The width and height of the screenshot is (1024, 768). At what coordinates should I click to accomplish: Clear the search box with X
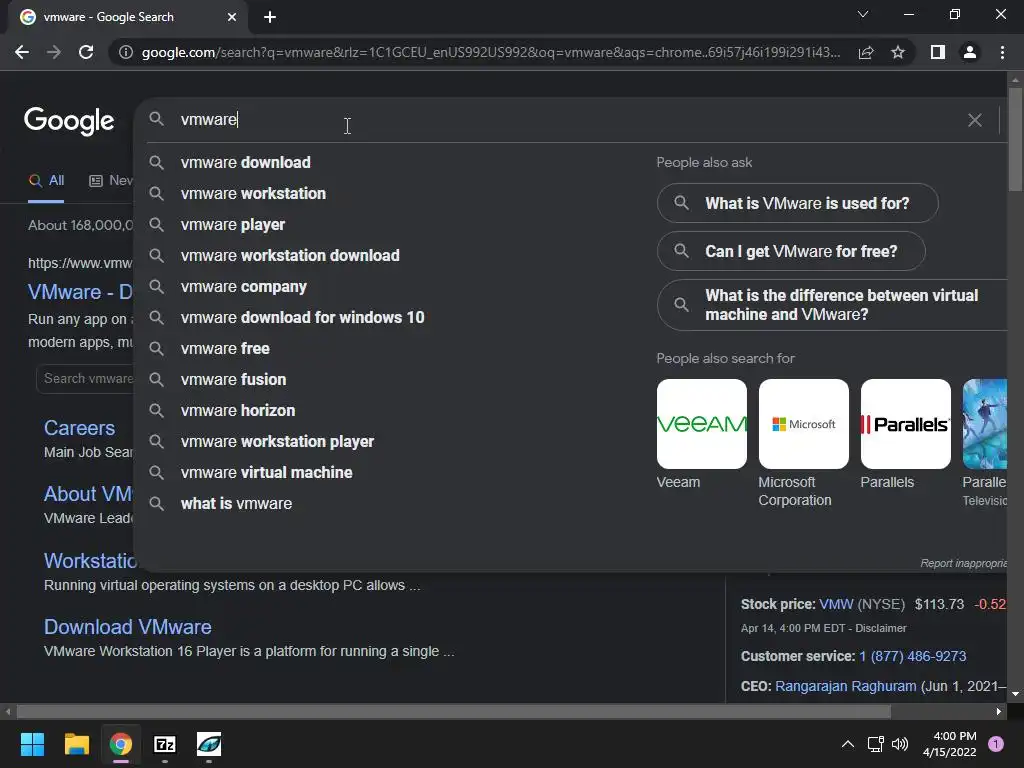[974, 120]
